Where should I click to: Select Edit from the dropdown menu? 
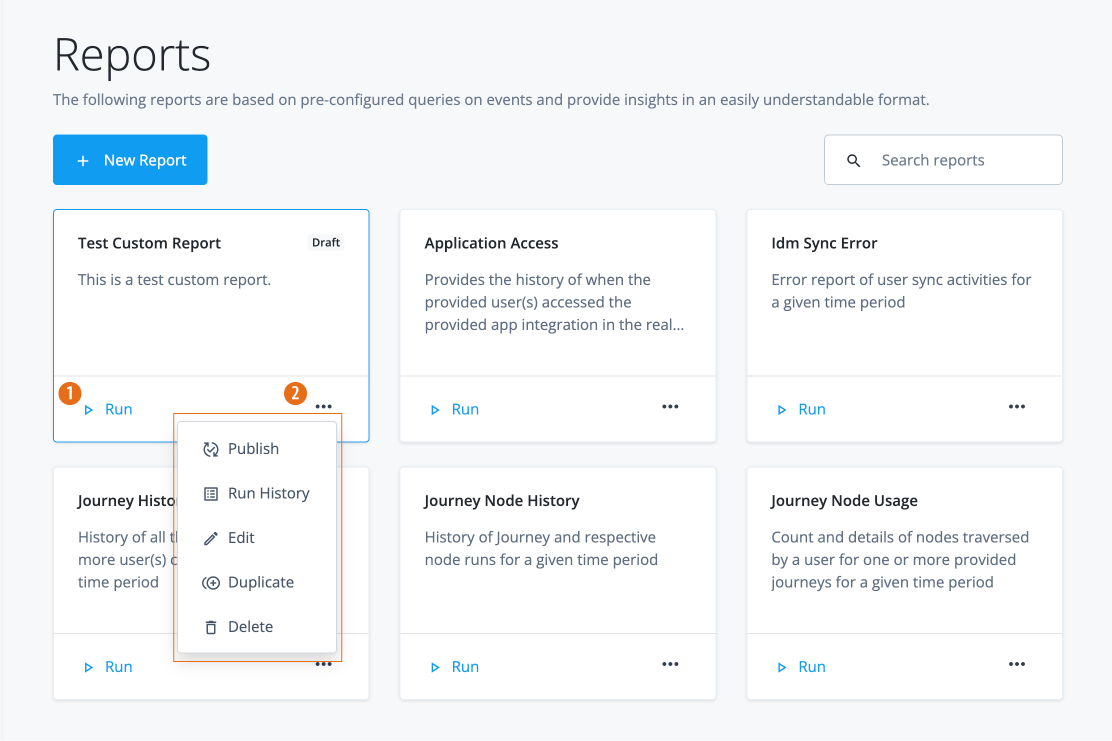pyautogui.click(x=241, y=538)
